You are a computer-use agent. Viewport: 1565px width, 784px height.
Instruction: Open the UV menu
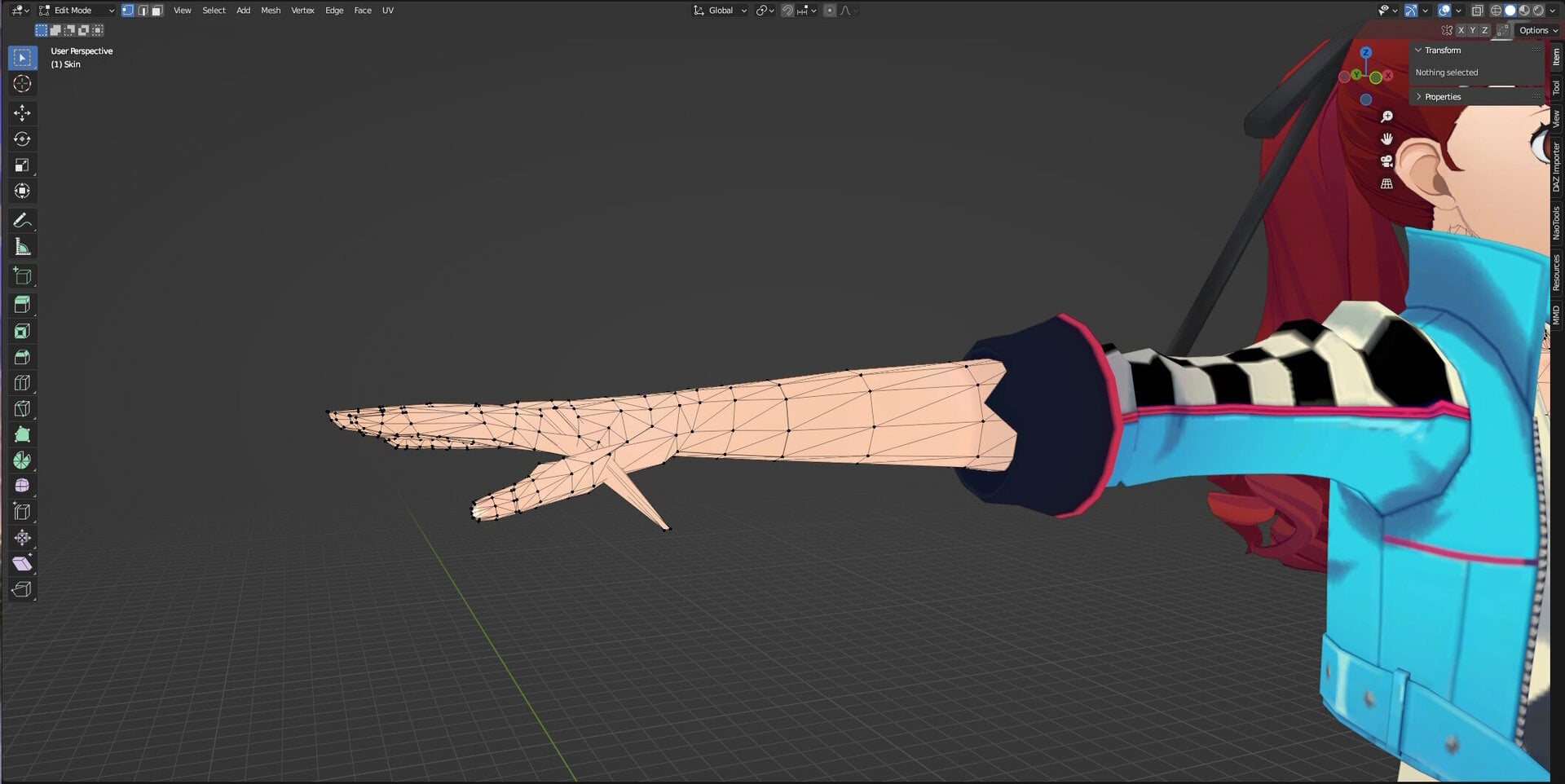pyautogui.click(x=388, y=11)
